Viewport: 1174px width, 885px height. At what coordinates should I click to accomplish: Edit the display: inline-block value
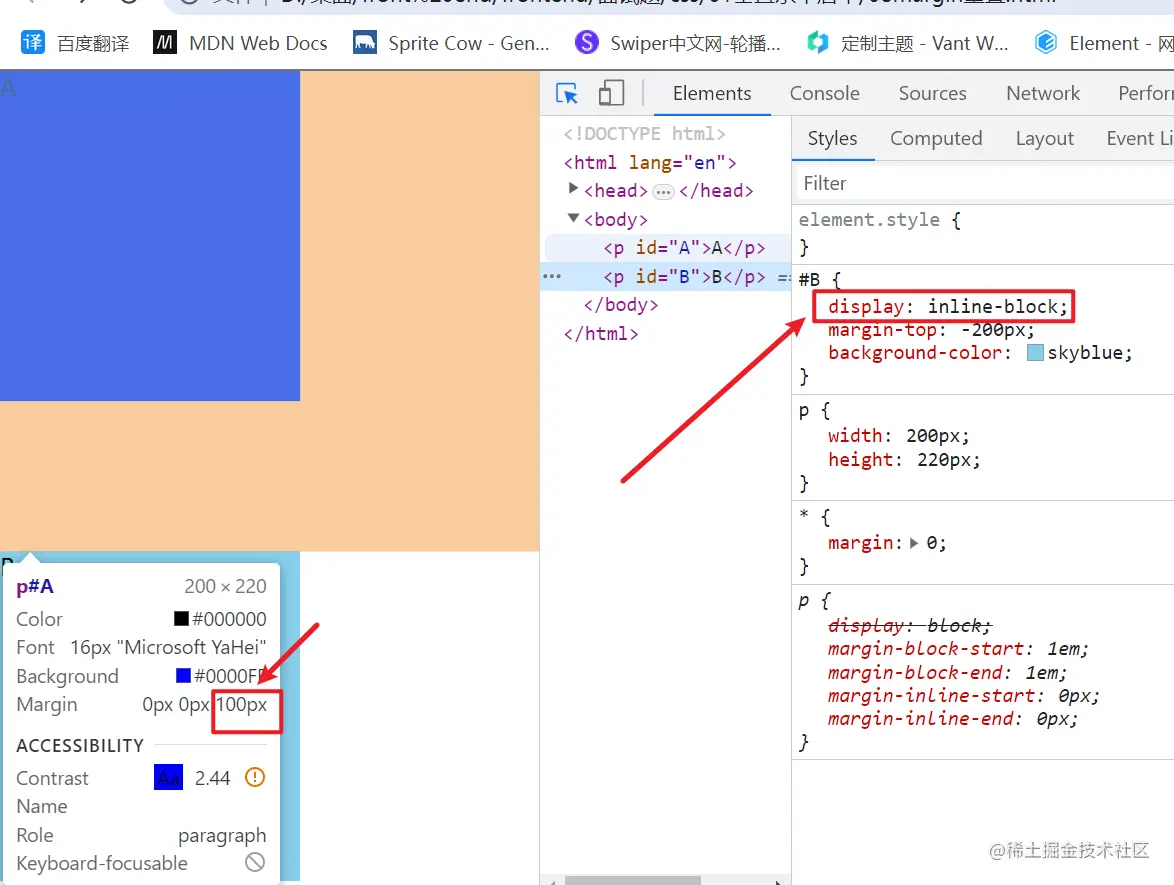tap(992, 306)
